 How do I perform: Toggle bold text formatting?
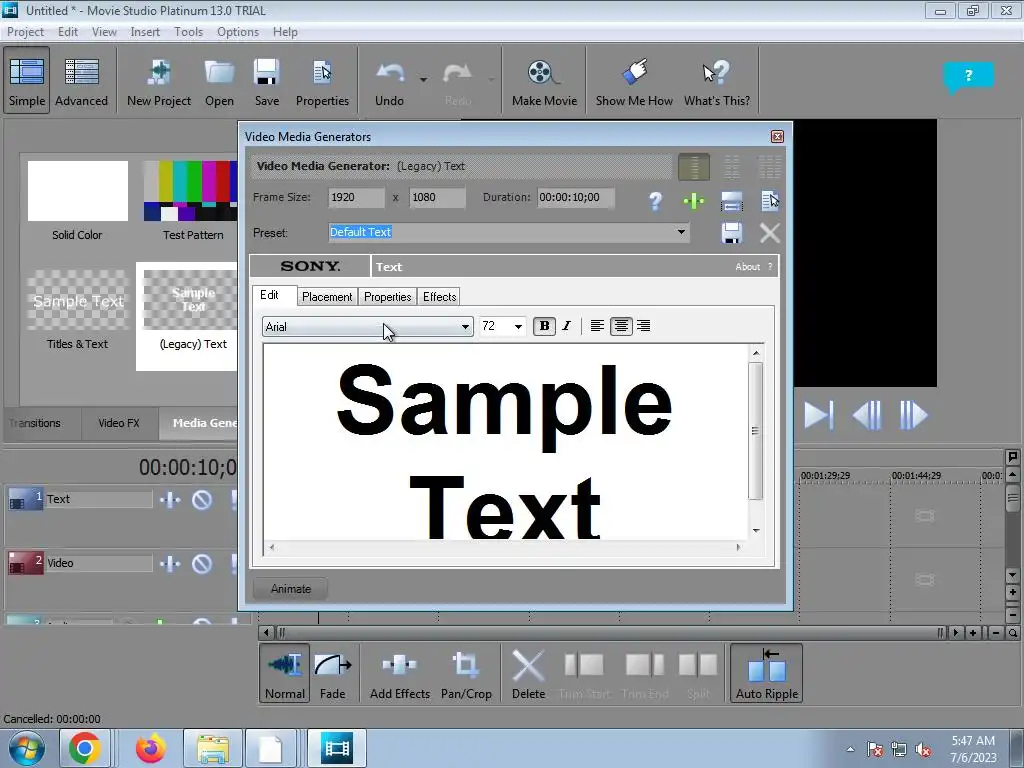coord(544,326)
